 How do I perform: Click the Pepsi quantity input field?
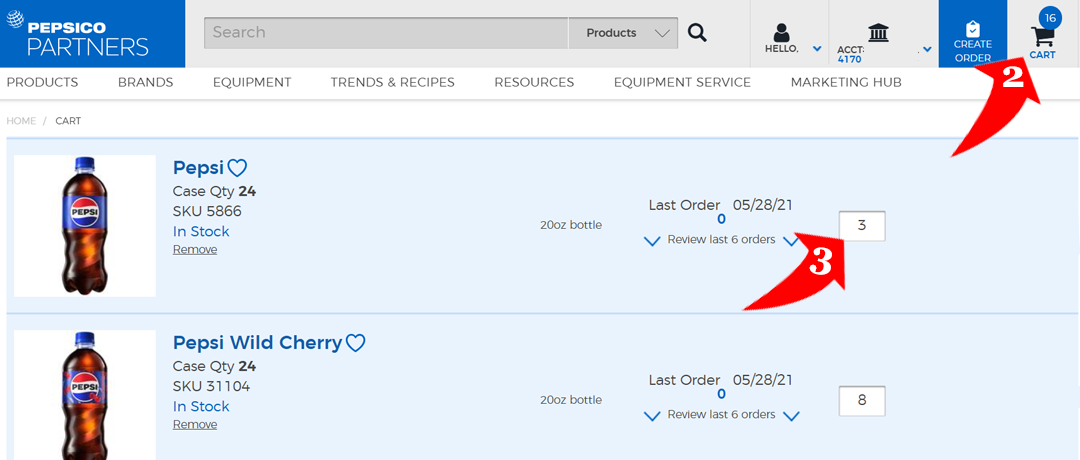coord(862,226)
